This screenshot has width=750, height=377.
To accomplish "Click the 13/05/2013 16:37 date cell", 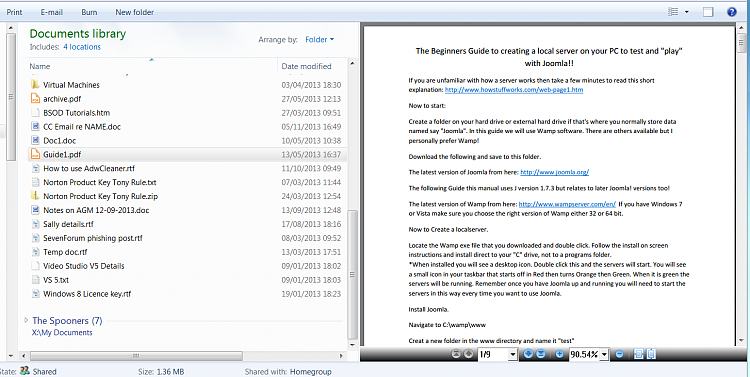I will coord(311,154).
